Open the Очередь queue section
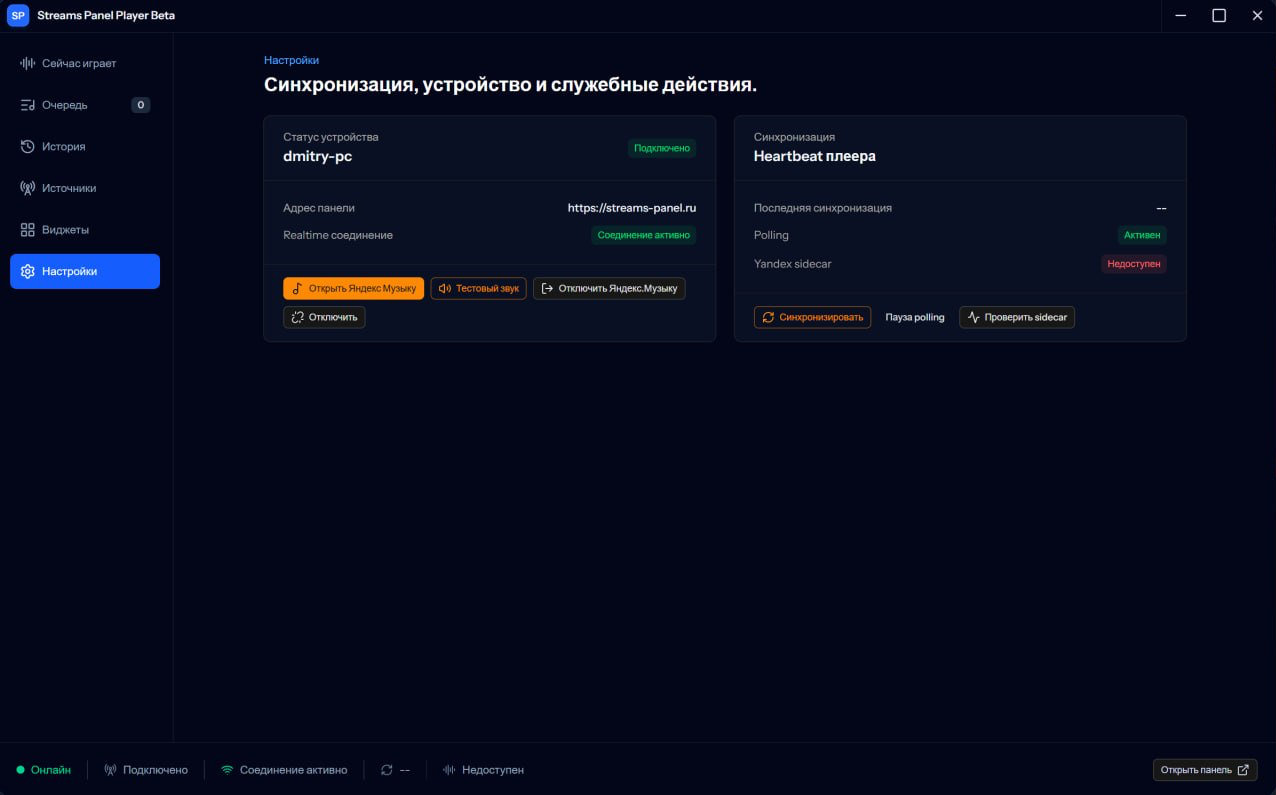The image size is (1276, 795). (85, 105)
